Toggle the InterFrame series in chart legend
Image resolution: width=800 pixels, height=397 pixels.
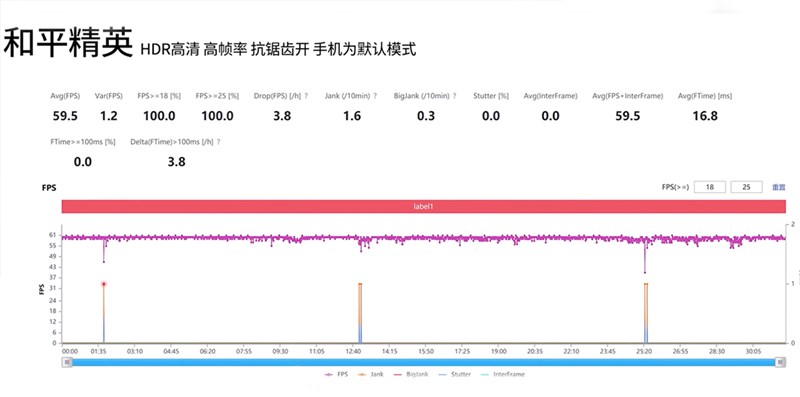(503, 375)
